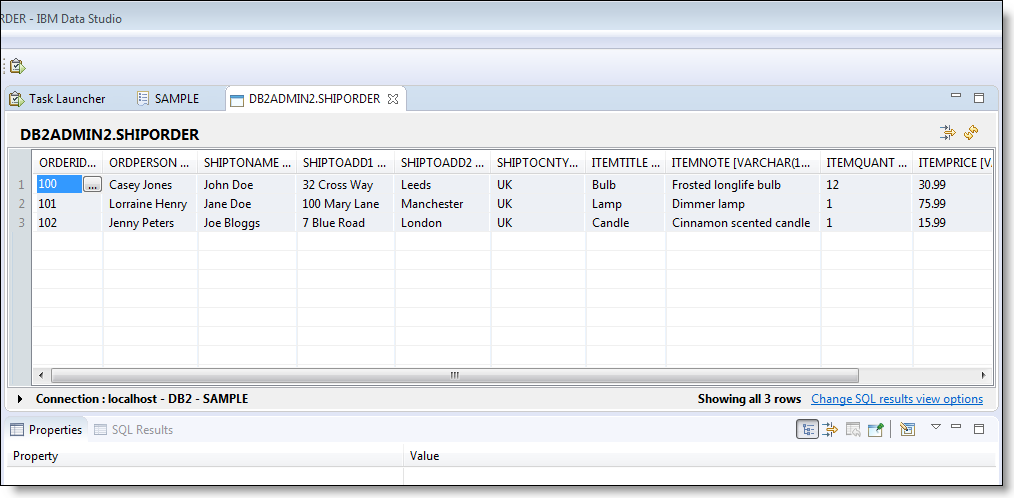Image resolution: width=1014 pixels, height=498 pixels.
Task: Click the Task Launcher toolbar icon
Action: pyautogui.click(x=17, y=65)
